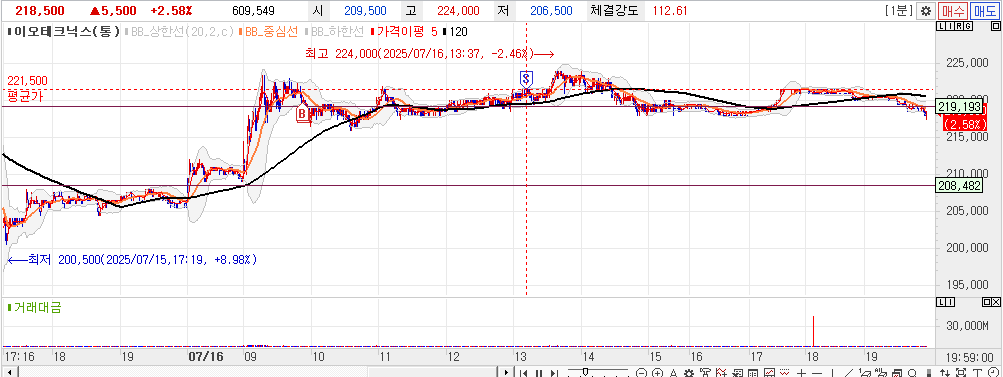Viewport: 1003px width, 377px height.
Task: Click the red zigzag wave icon
Action: pos(784,372)
